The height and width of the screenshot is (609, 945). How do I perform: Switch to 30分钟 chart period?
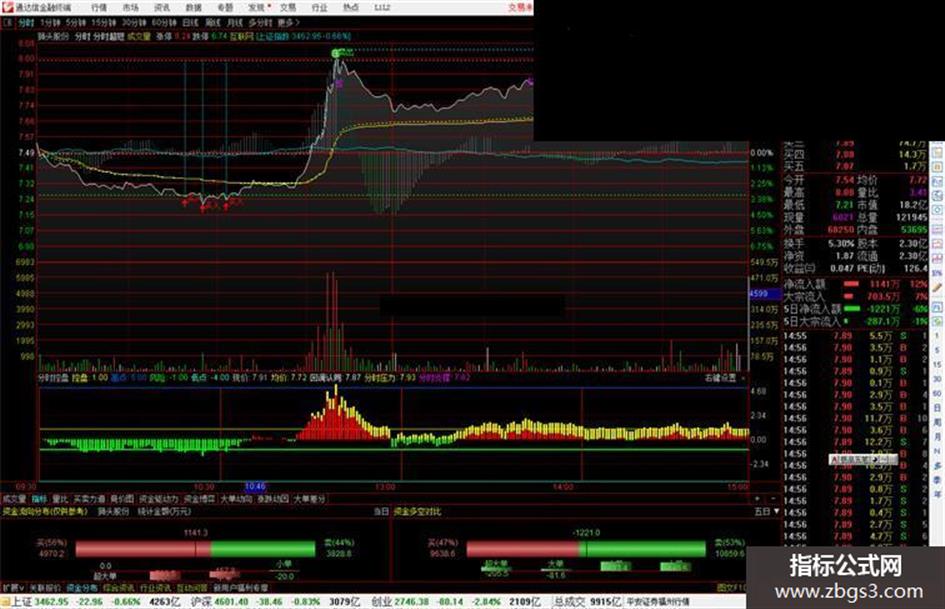click(133, 22)
